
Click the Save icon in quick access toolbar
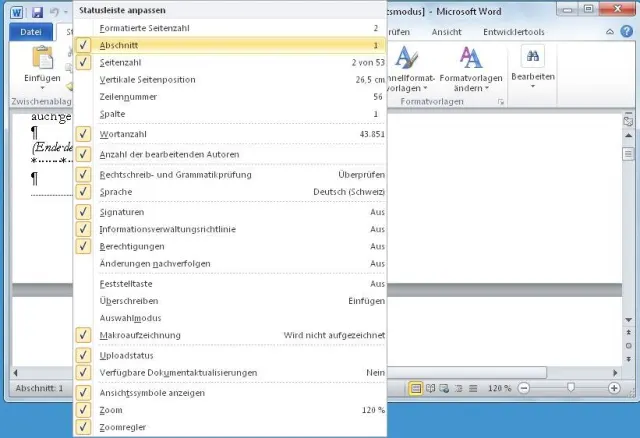pyautogui.click(x=37, y=11)
